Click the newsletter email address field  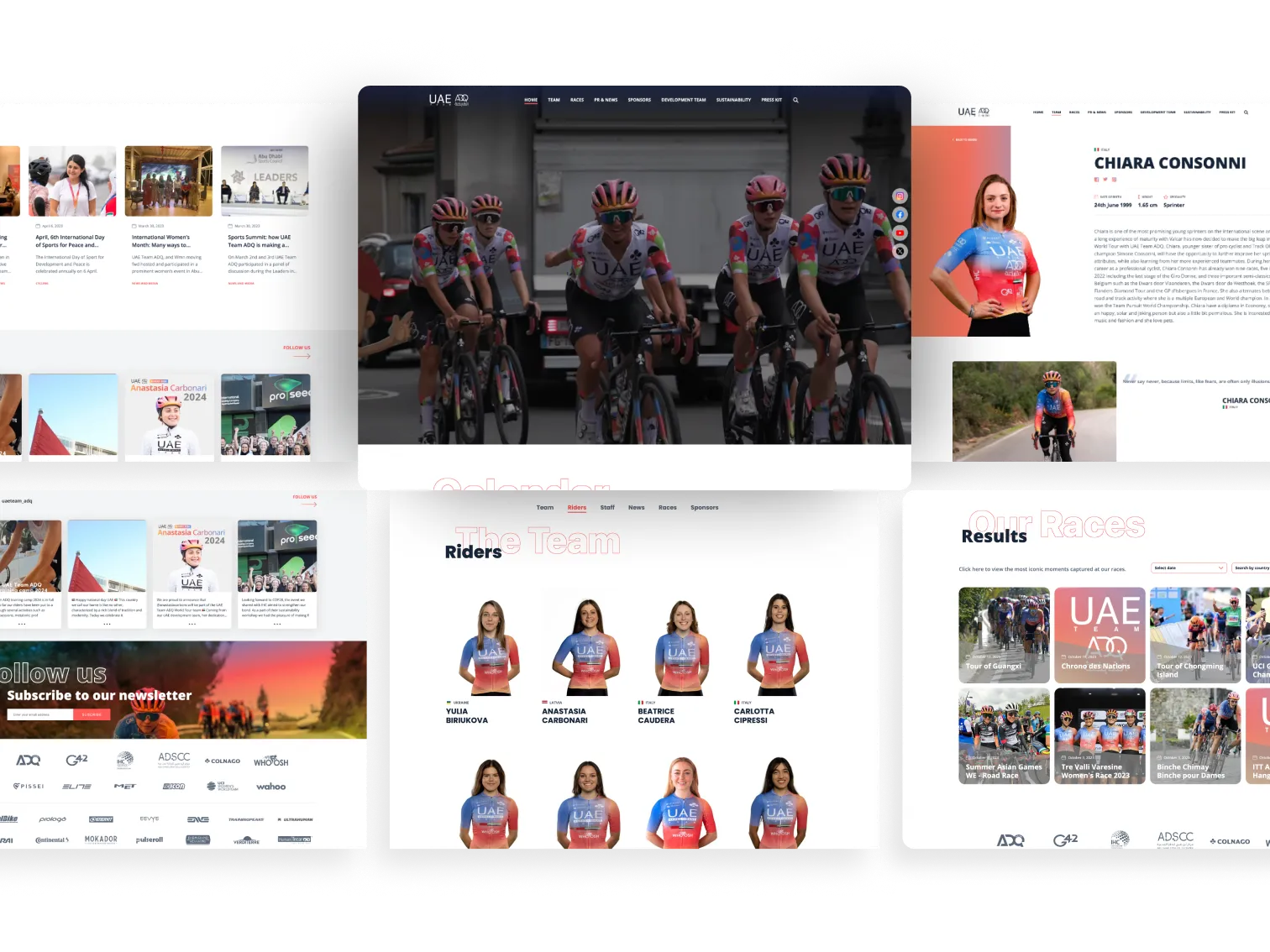point(40,714)
